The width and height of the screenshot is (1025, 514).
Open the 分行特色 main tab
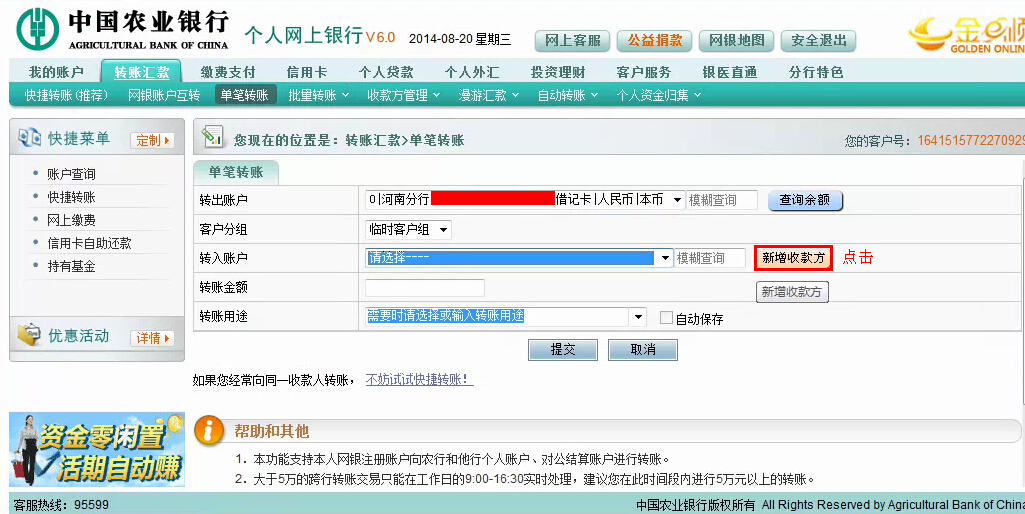click(816, 72)
